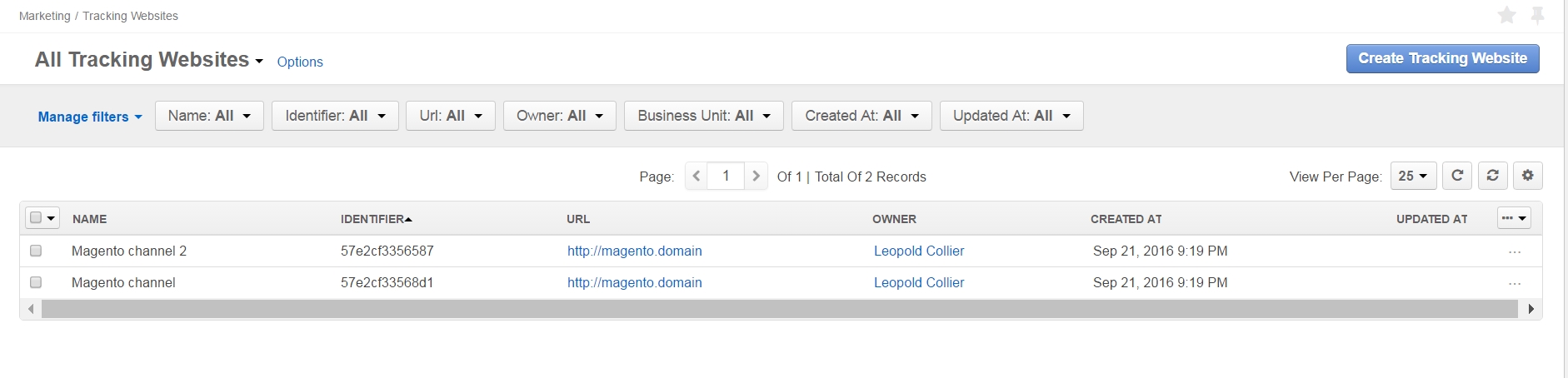Viewport: 1568px width, 378px height.
Task: Click Created At date of Magento channel row
Action: coord(1161,282)
